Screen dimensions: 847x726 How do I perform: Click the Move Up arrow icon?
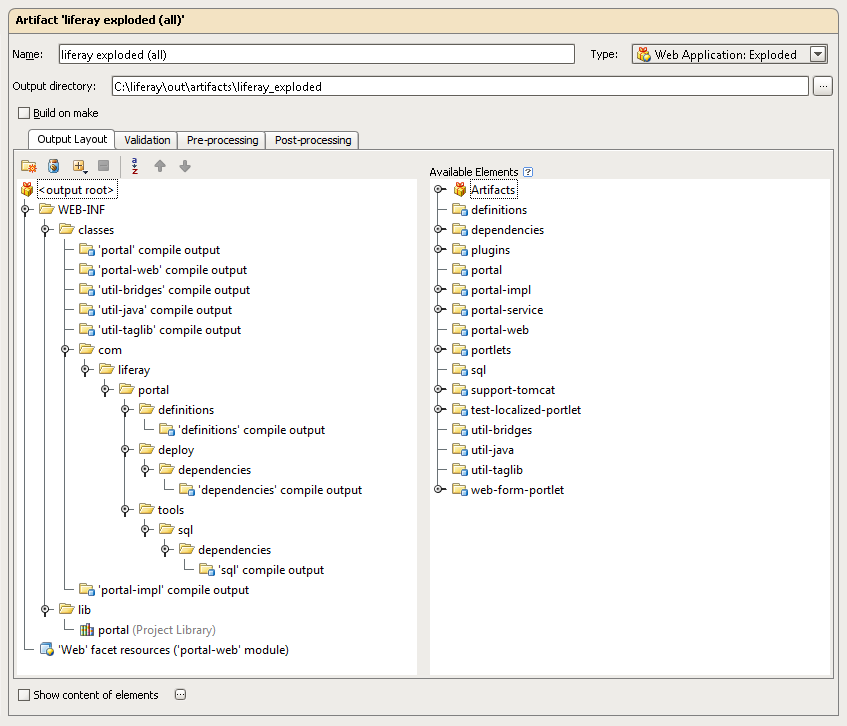(160, 166)
